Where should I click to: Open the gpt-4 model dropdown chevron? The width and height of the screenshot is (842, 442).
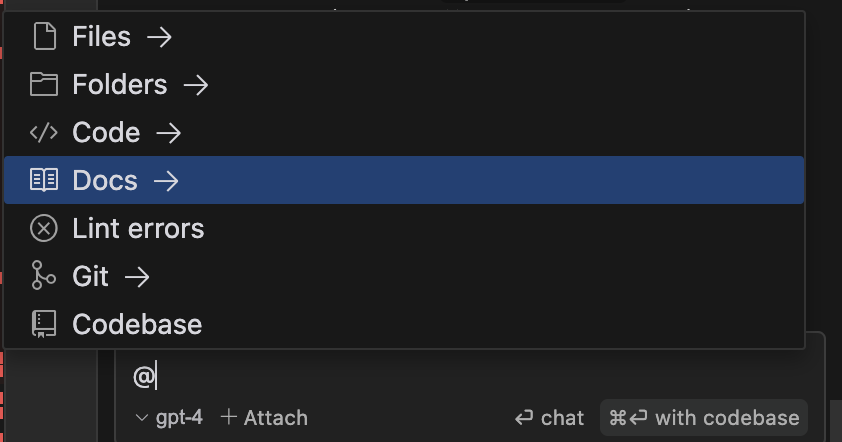coord(142,418)
